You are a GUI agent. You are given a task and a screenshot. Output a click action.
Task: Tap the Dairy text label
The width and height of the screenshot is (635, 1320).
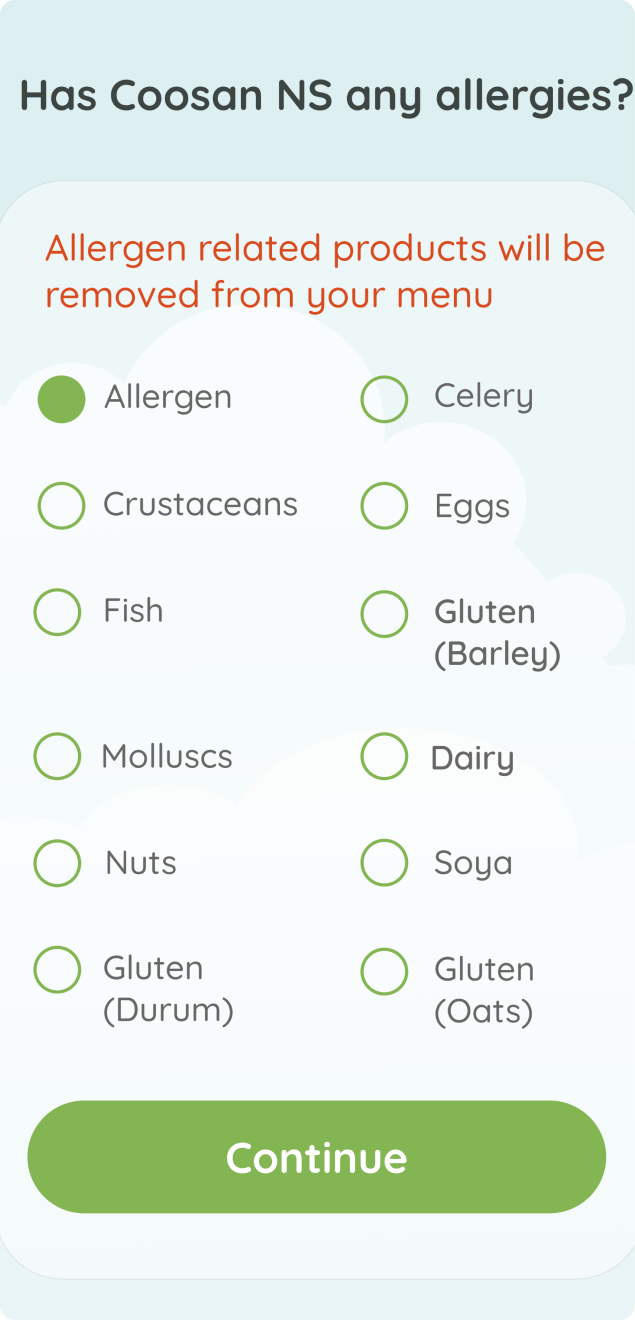(472, 759)
